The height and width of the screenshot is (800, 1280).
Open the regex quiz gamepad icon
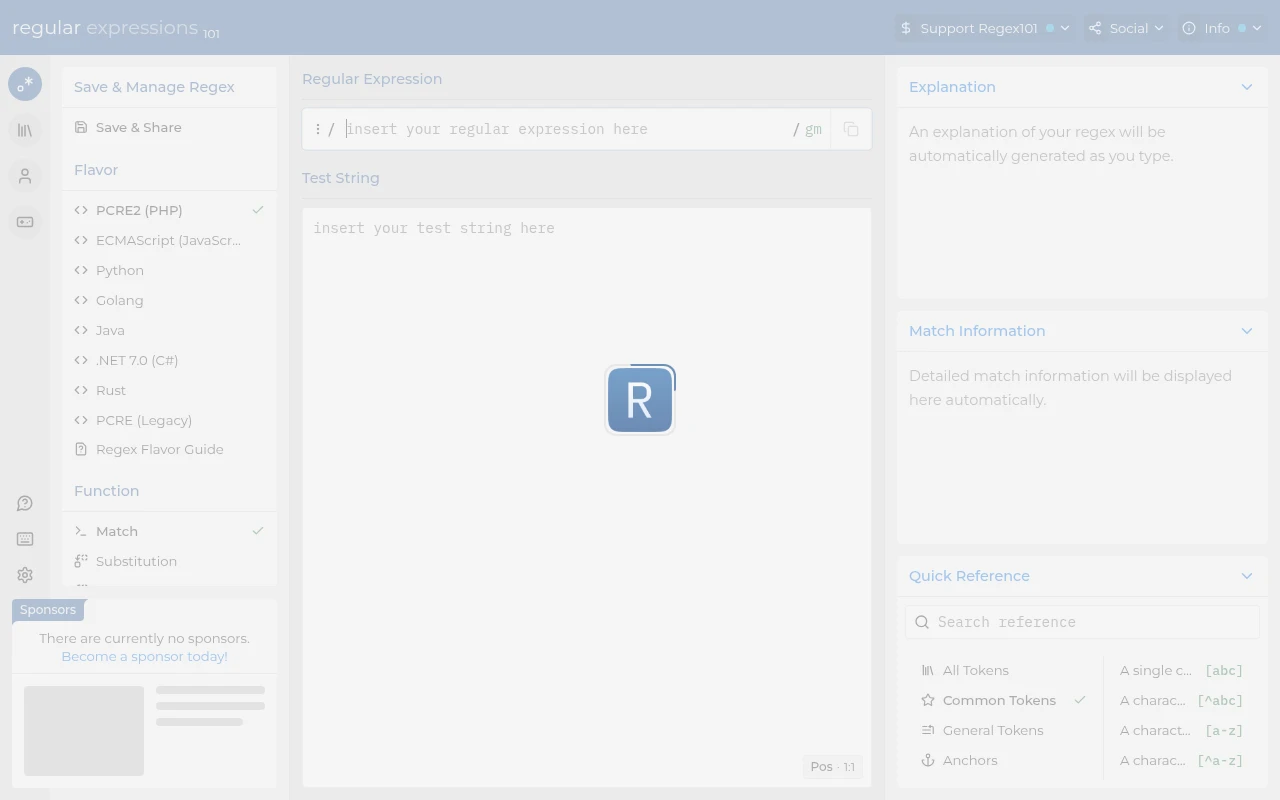25,222
